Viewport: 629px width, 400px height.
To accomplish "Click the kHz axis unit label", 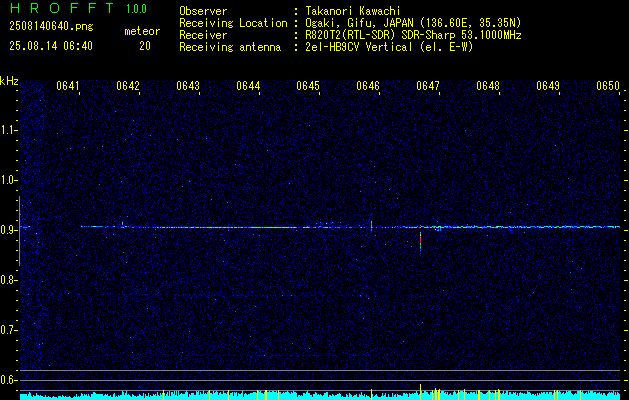I will pyautogui.click(x=9, y=81).
